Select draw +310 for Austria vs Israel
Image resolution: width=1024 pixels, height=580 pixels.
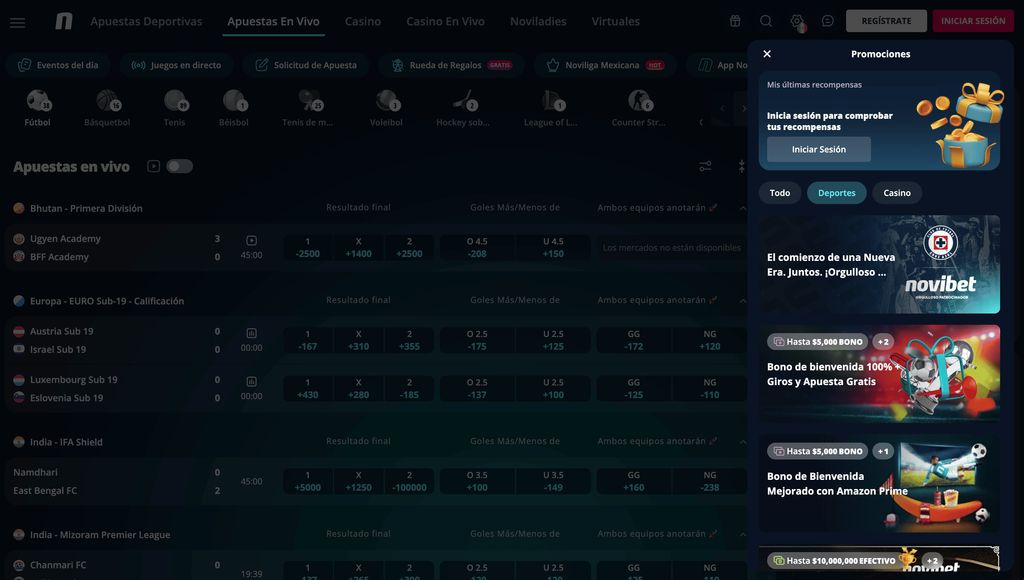pyautogui.click(x=359, y=340)
